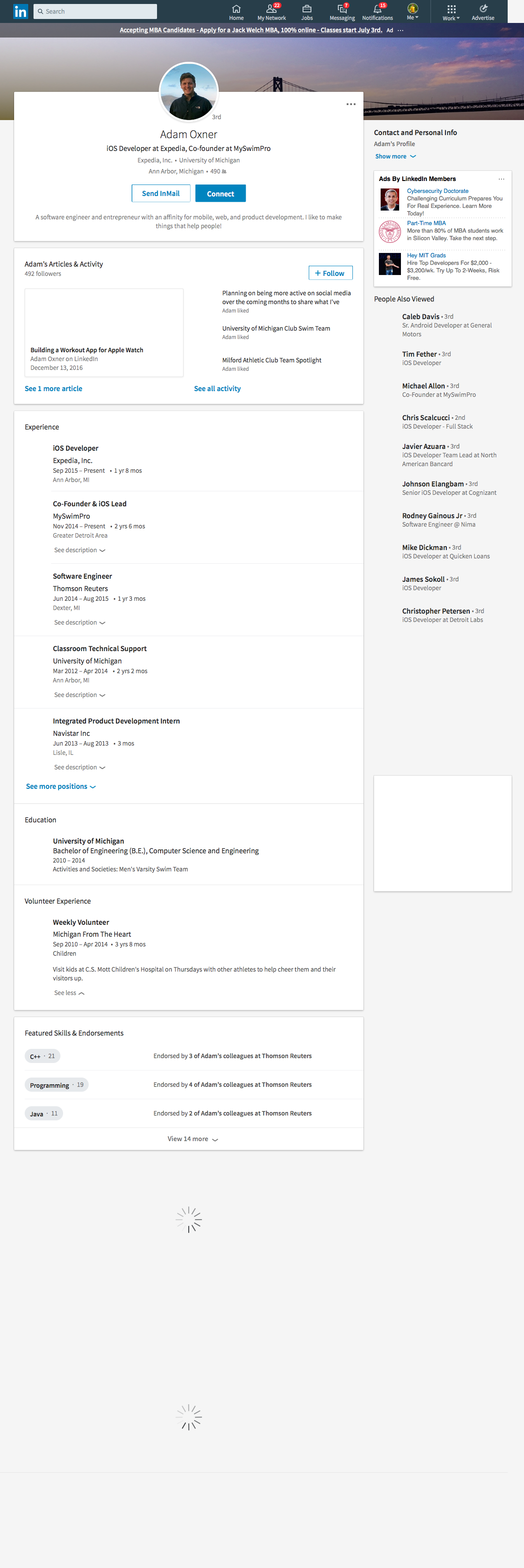
Task: View Notifications bell icon
Action: coord(378,9)
